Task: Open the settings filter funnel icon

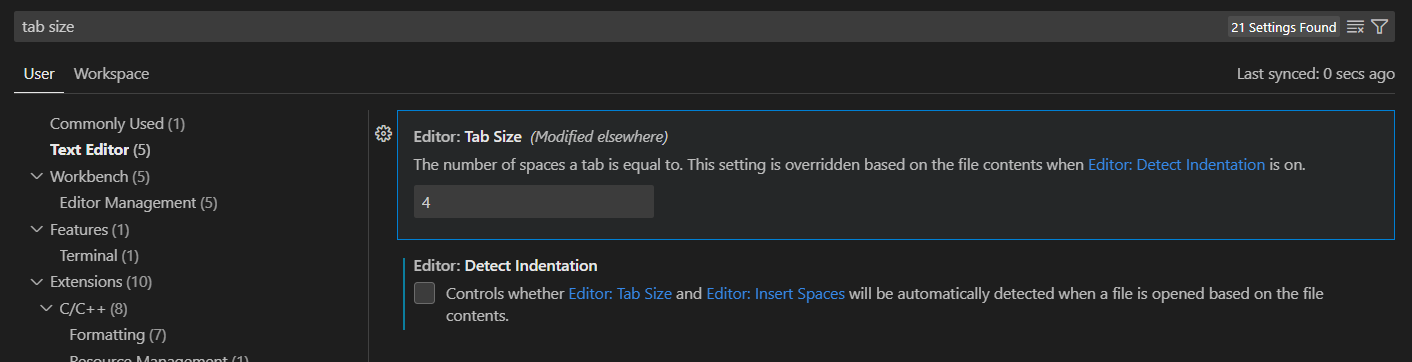Action: click(x=1380, y=27)
